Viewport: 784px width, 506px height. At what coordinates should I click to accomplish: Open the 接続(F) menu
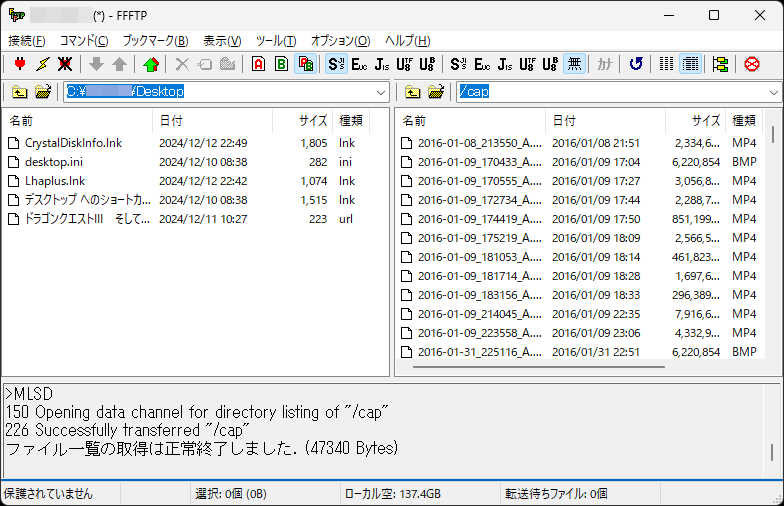[26, 40]
